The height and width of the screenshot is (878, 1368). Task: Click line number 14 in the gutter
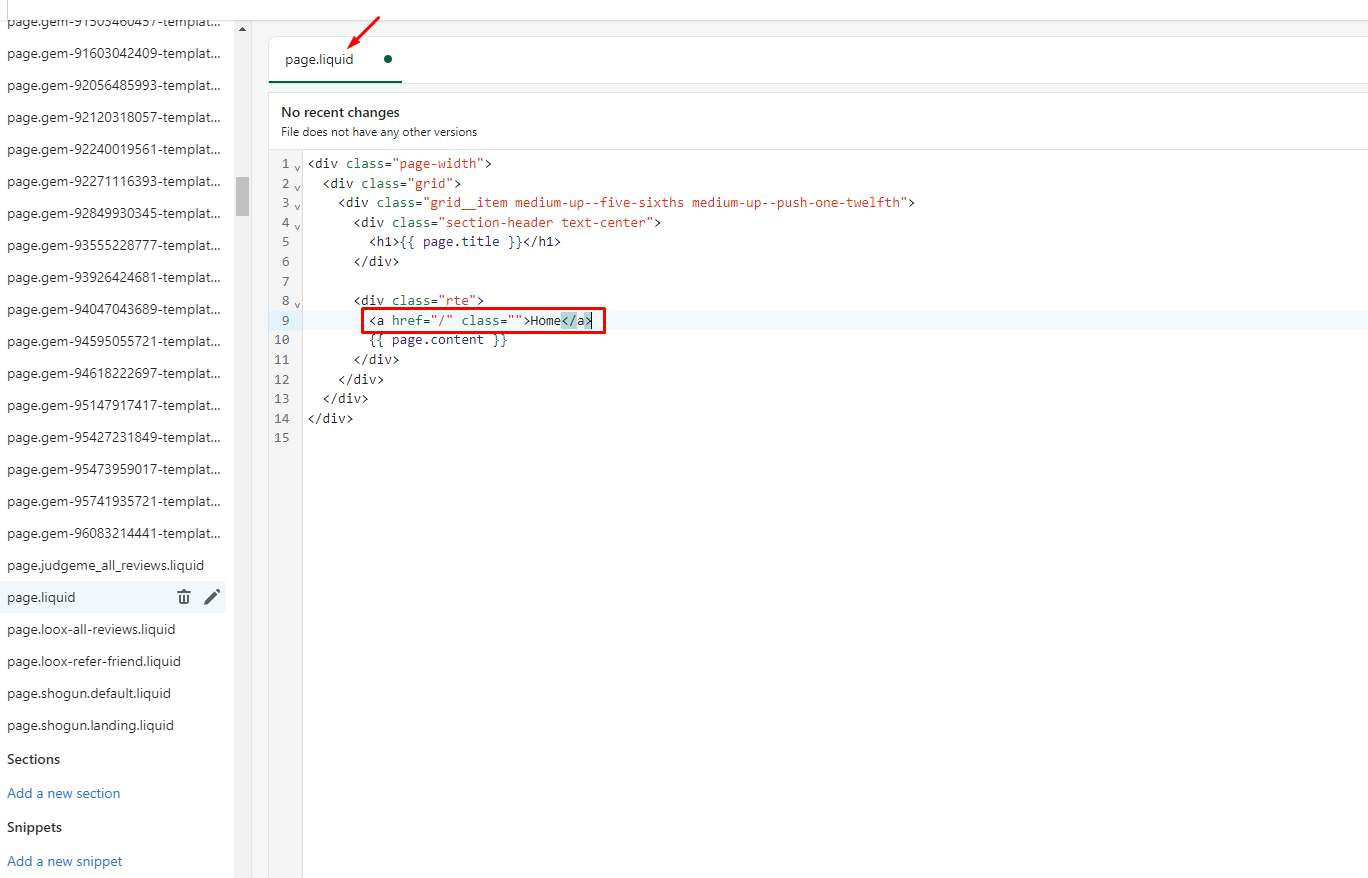[282, 418]
